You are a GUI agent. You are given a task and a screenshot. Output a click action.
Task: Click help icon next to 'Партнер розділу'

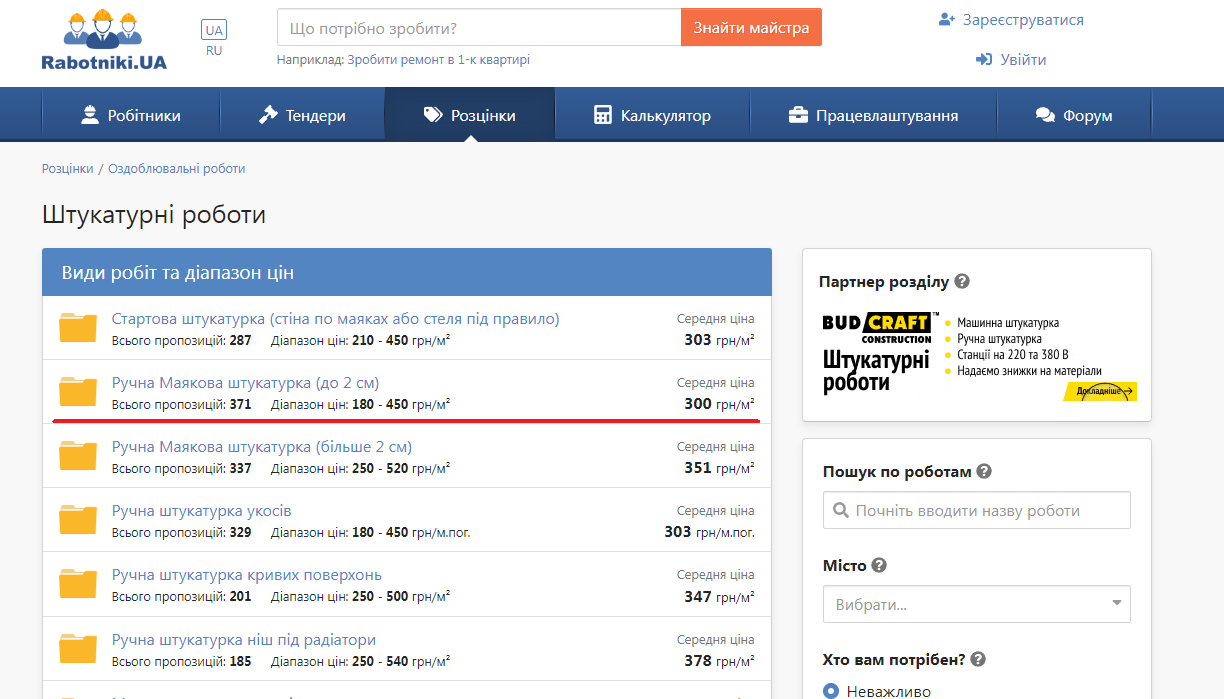point(962,282)
